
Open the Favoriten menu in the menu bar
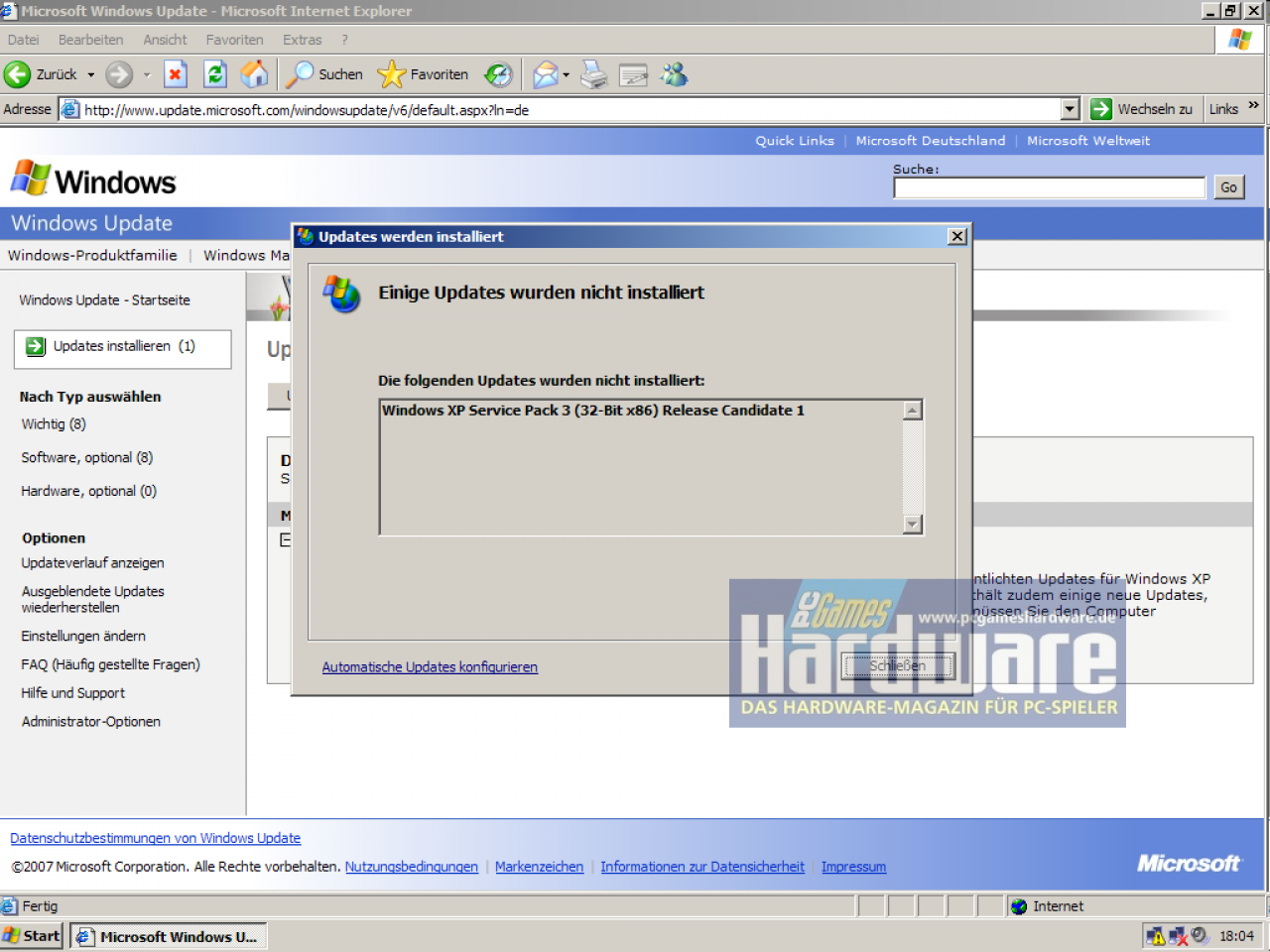click(235, 40)
